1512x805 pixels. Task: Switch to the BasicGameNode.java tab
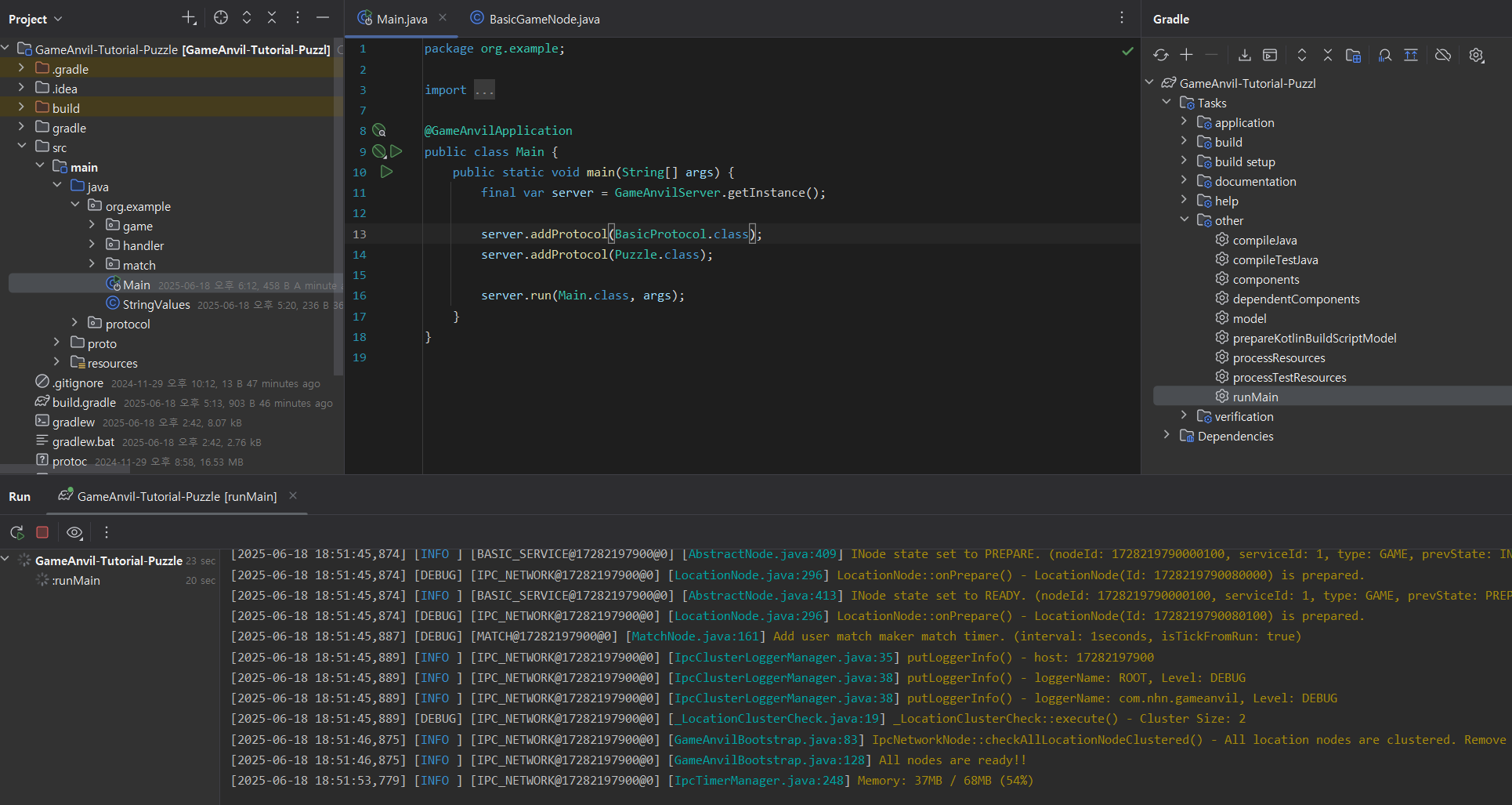[544, 19]
